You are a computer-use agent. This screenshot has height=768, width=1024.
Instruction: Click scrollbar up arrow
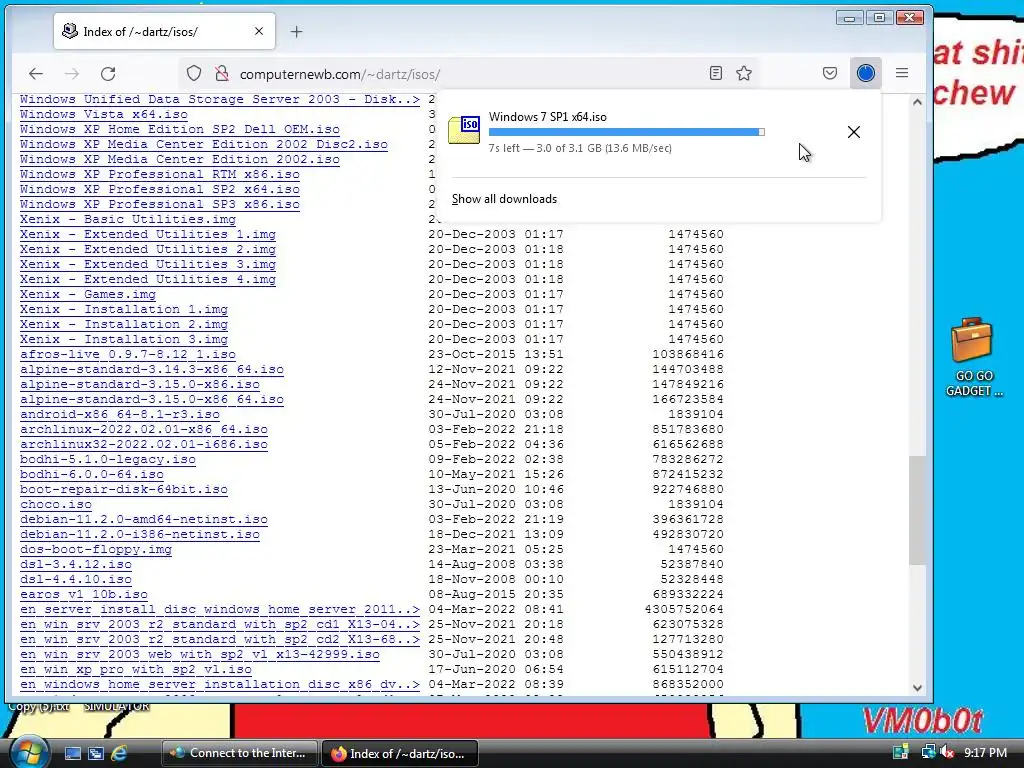point(918,102)
